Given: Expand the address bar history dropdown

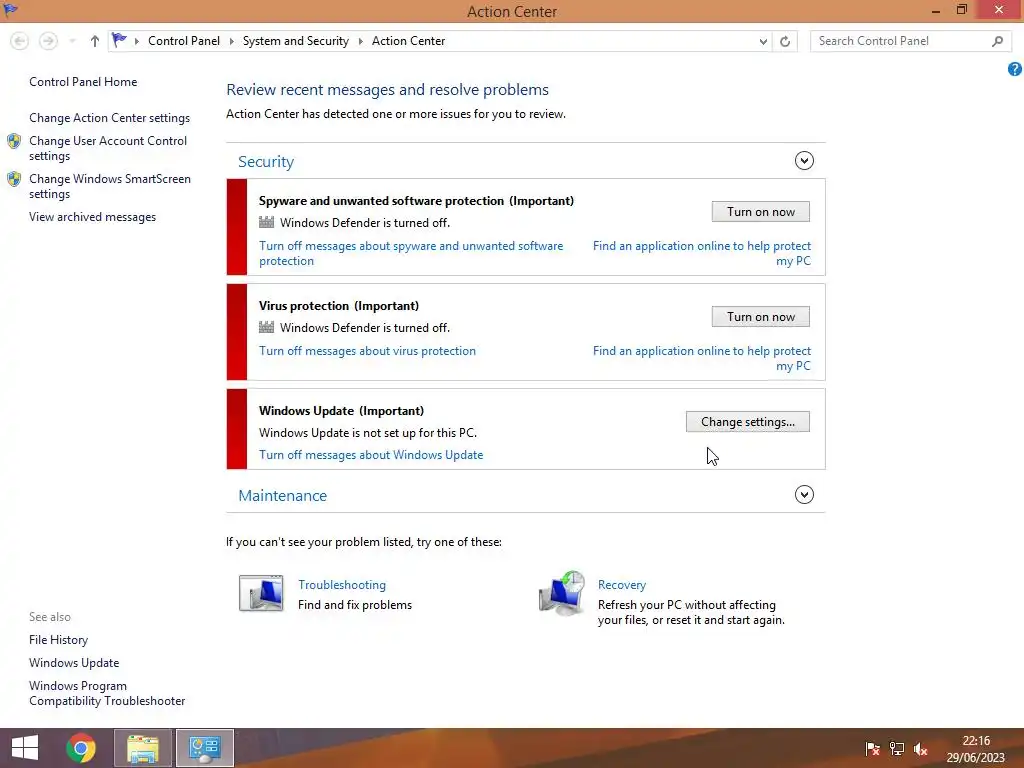Looking at the screenshot, I should pos(763,41).
